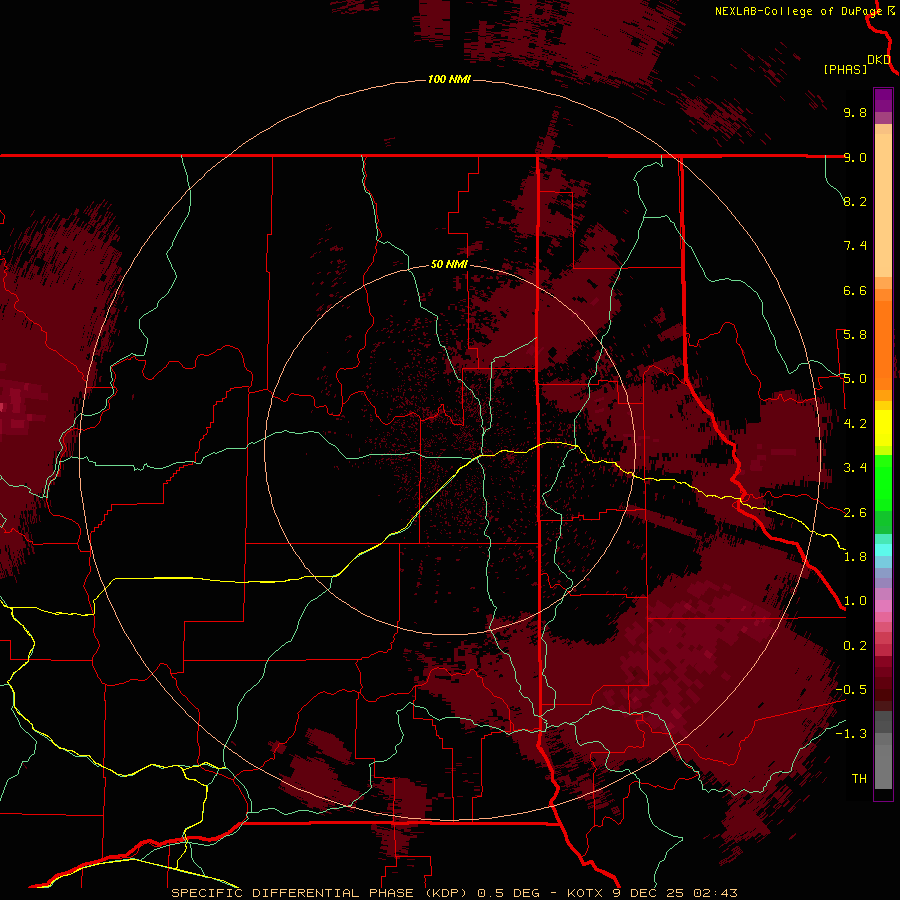Click the 1.0 scale value
This screenshot has width=900, height=900.
(x=855, y=600)
